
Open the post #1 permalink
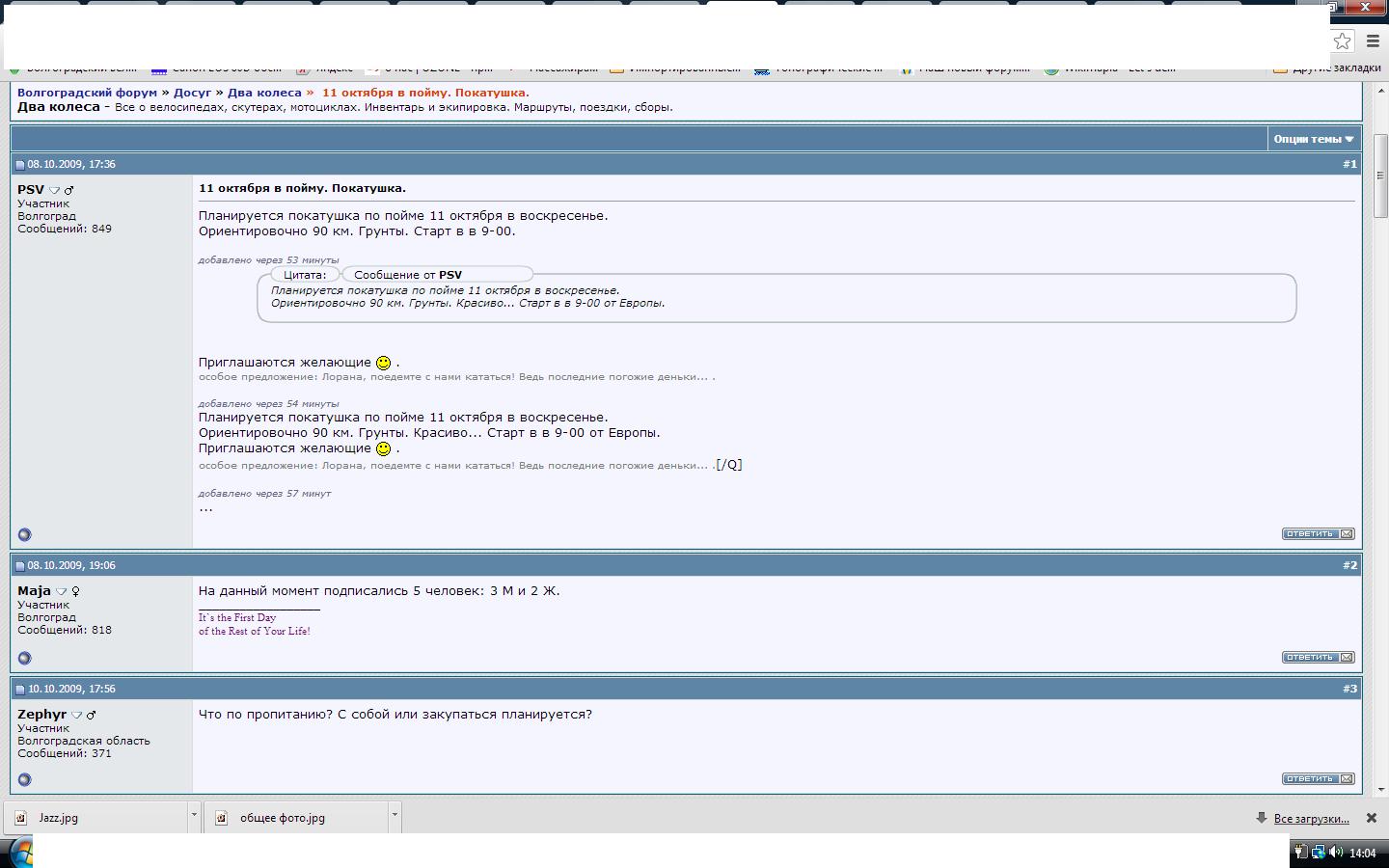(x=1349, y=164)
